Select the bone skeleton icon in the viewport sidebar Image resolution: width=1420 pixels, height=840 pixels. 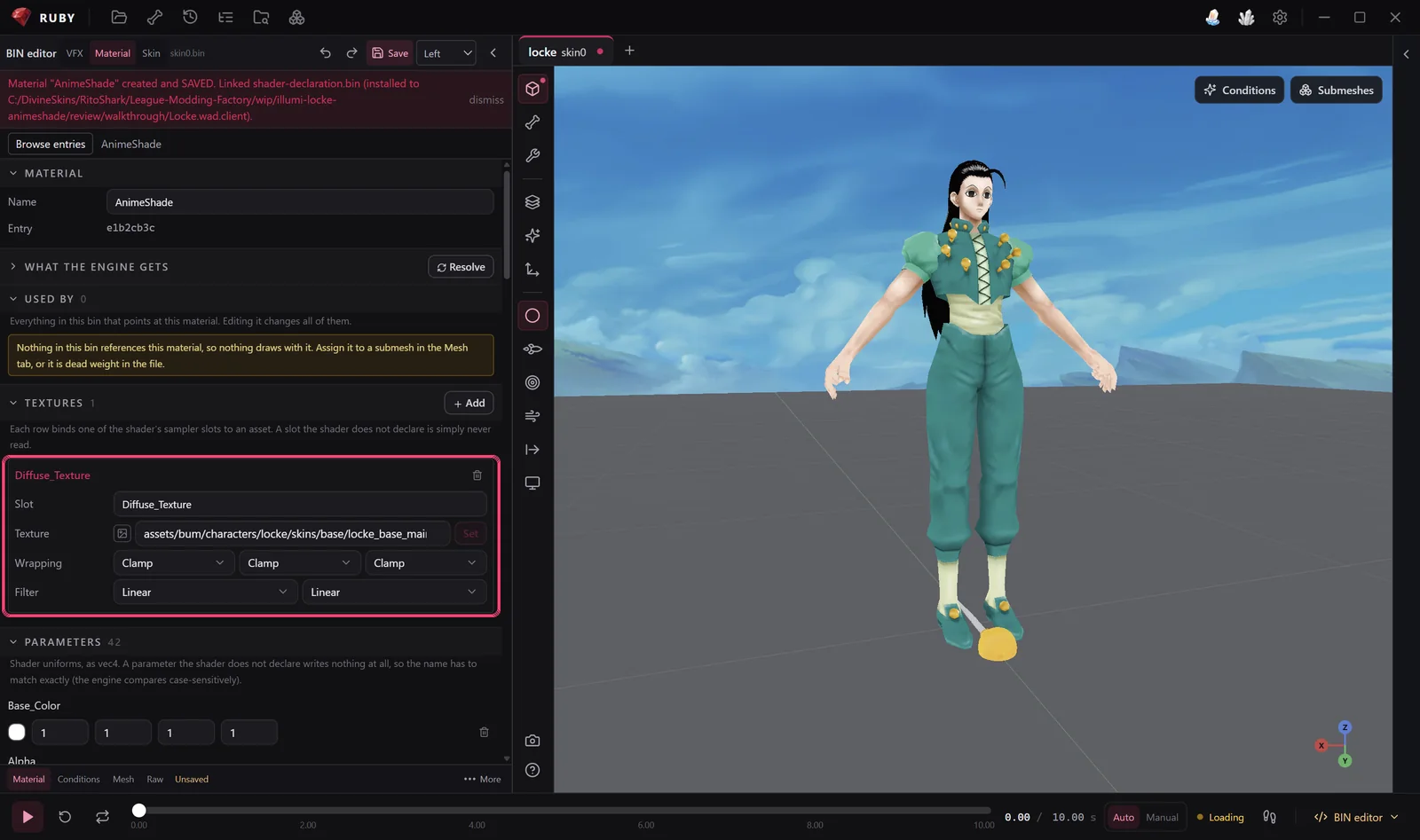[x=532, y=122]
